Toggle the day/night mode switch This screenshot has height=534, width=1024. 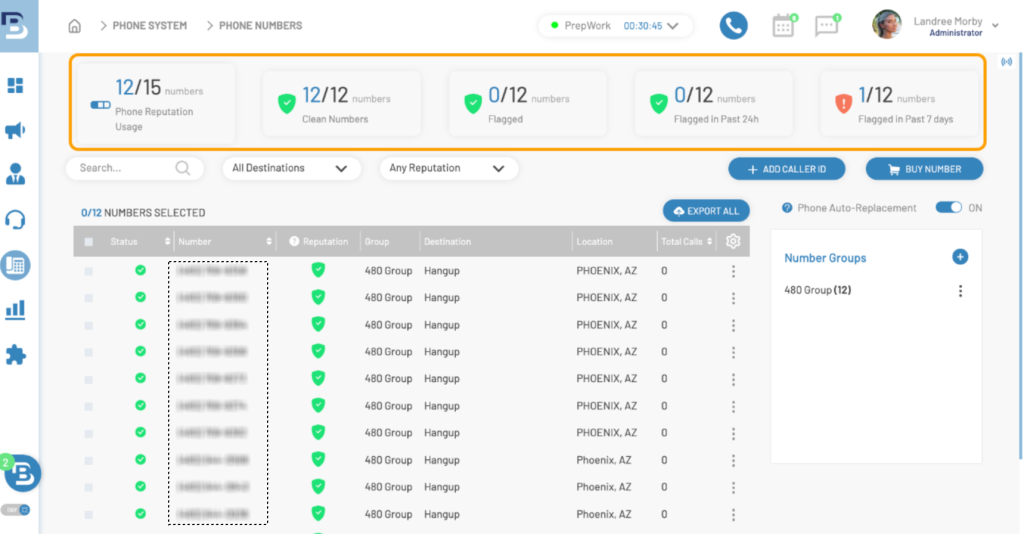click(x=15, y=510)
